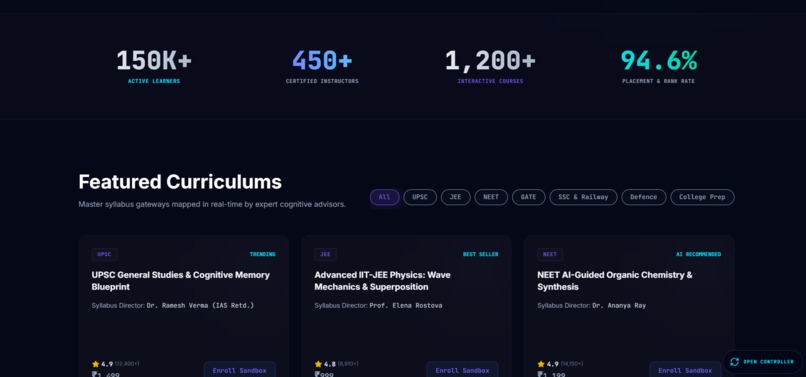Click the ACTIVE LEARNERS label
This screenshot has width=806, height=377.
[154, 81]
